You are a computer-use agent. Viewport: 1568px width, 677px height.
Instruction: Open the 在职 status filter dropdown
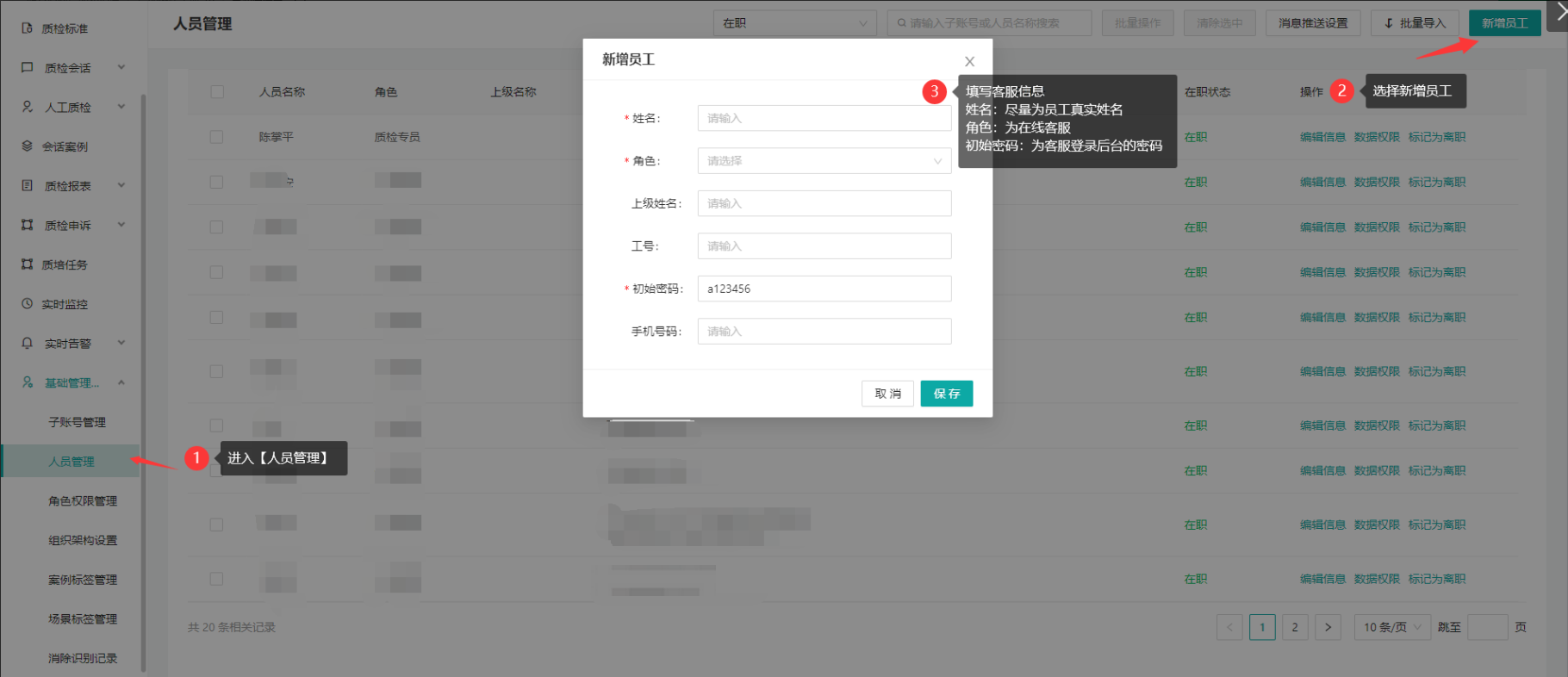pyautogui.click(x=794, y=23)
